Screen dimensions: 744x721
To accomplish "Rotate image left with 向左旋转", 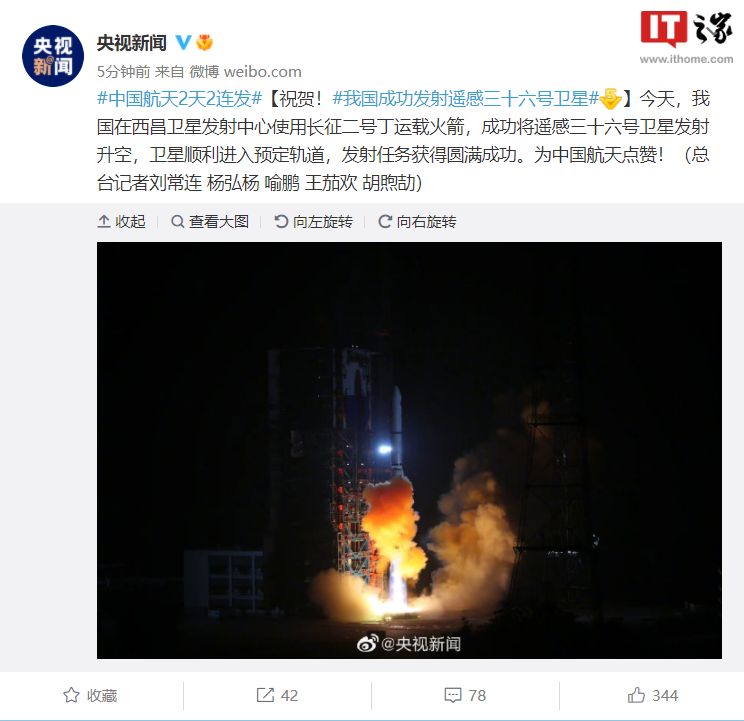I will [314, 222].
